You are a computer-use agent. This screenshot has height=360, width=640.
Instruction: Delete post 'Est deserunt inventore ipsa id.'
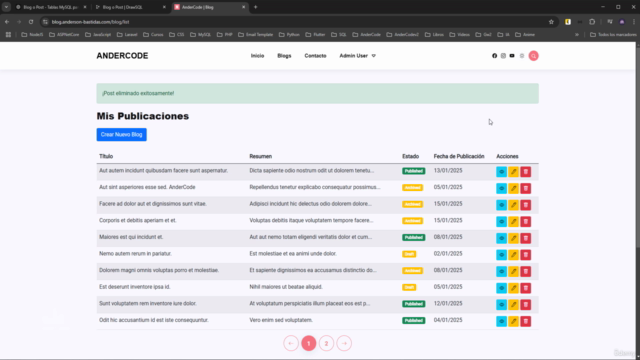click(x=526, y=288)
